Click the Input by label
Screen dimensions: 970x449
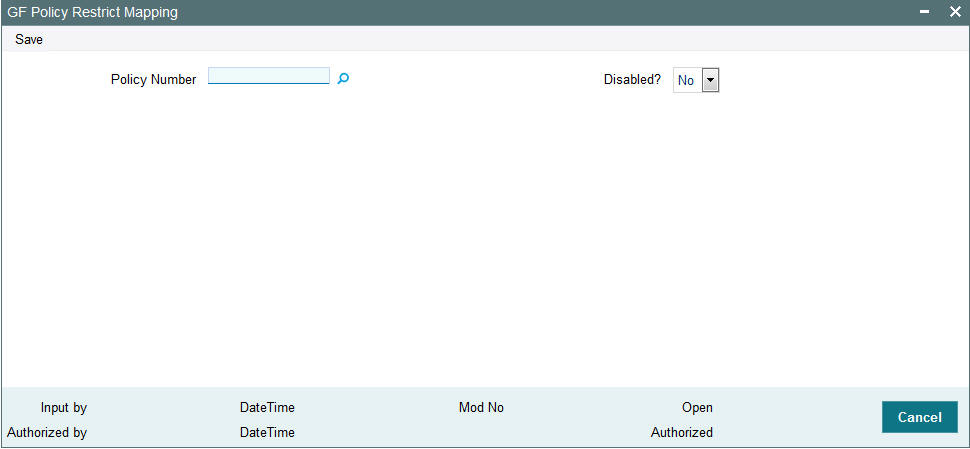[64, 408]
